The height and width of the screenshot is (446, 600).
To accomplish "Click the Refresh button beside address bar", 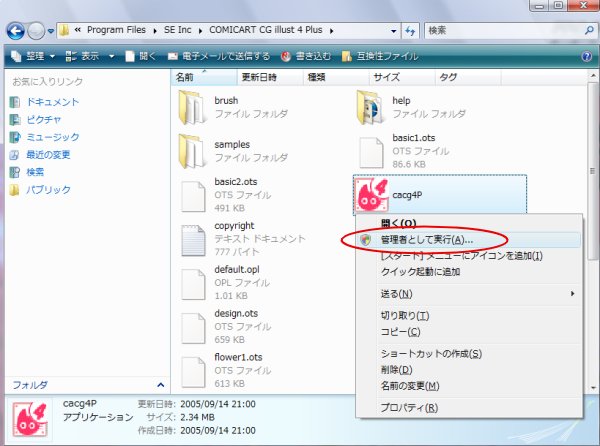I will point(410,31).
